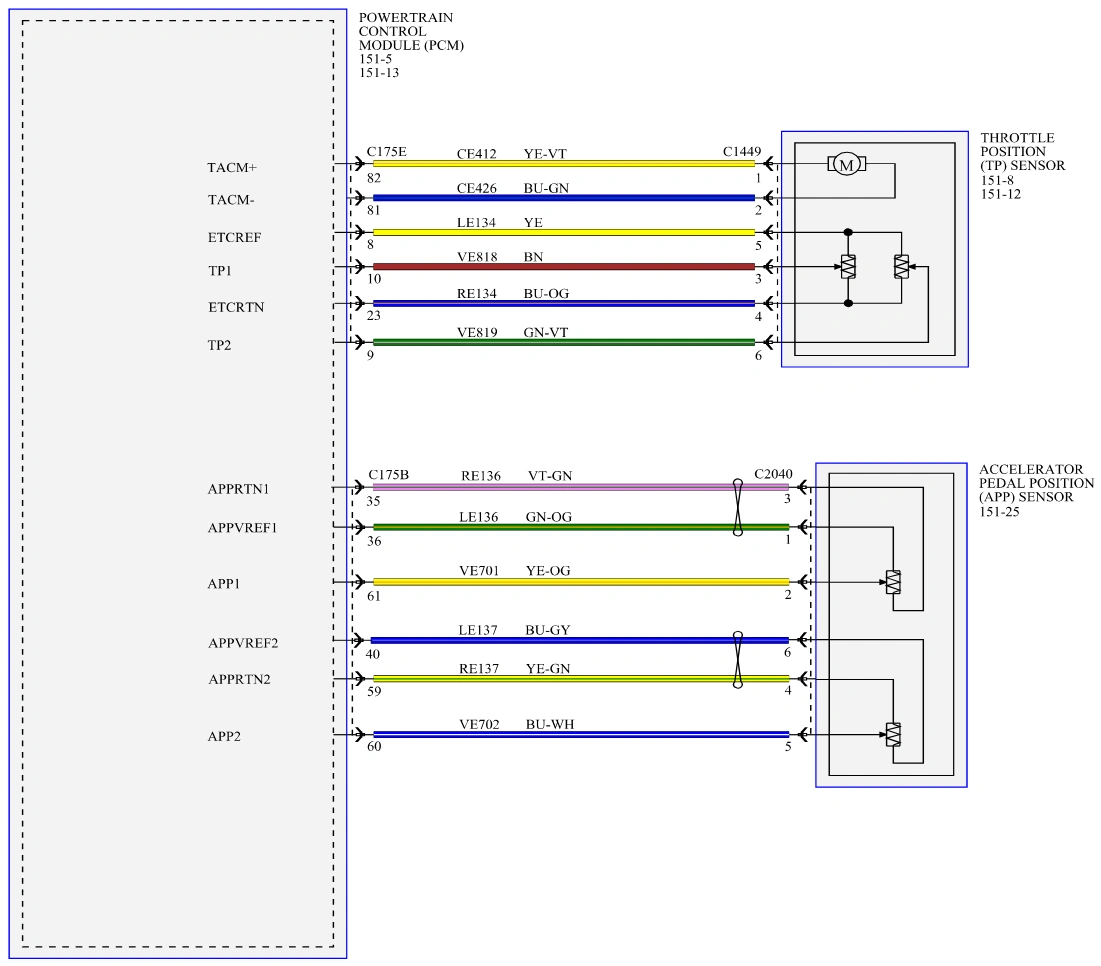The height and width of the screenshot is (966, 1101).
Task: Click the yellow VE701 YE-OG wire
Action: pyautogui.click(x=581, y=582)
